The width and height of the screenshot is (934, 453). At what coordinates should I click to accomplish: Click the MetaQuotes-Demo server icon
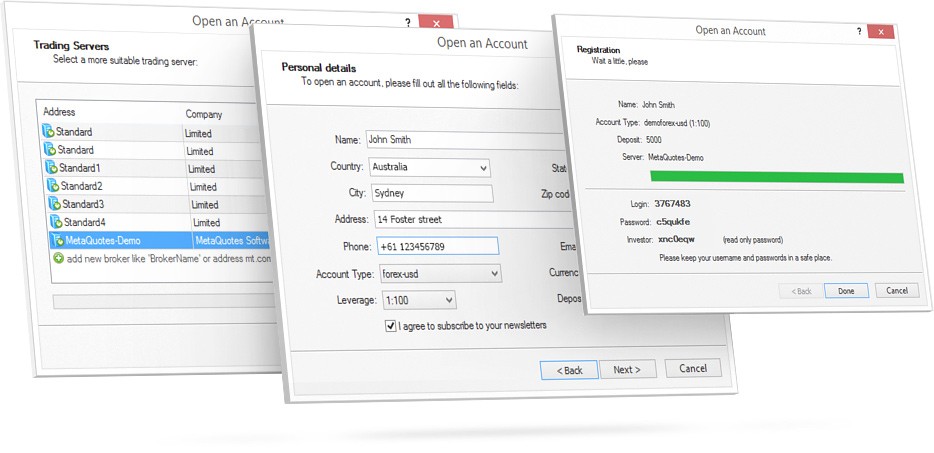coord(58,241)
